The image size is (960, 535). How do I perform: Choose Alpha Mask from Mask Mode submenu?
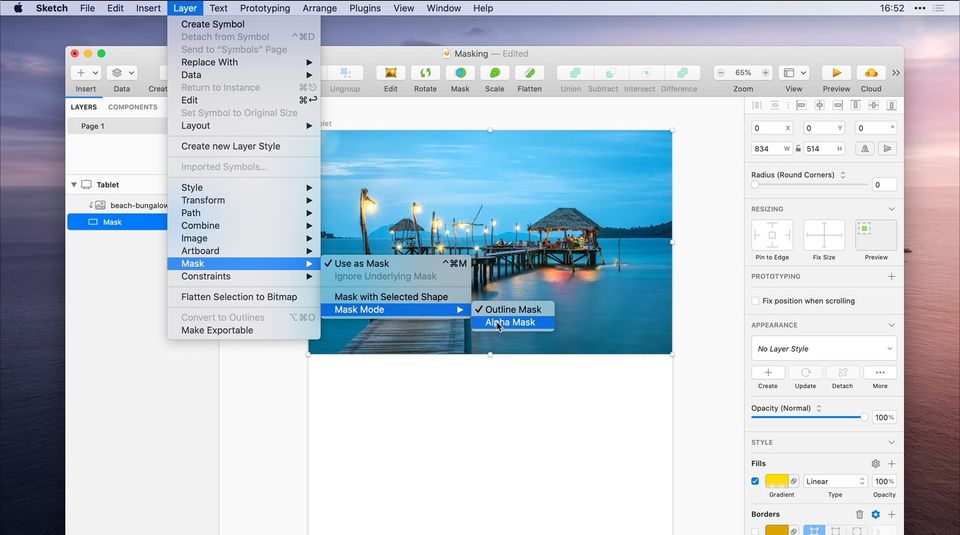pos(510,322)
